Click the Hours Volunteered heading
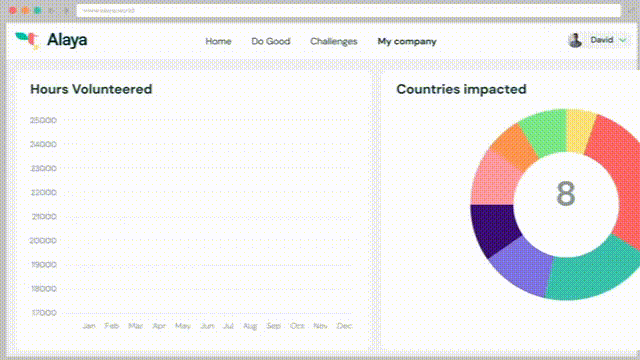The height and width of the screenshot is (360, 640). coord(91,89)
